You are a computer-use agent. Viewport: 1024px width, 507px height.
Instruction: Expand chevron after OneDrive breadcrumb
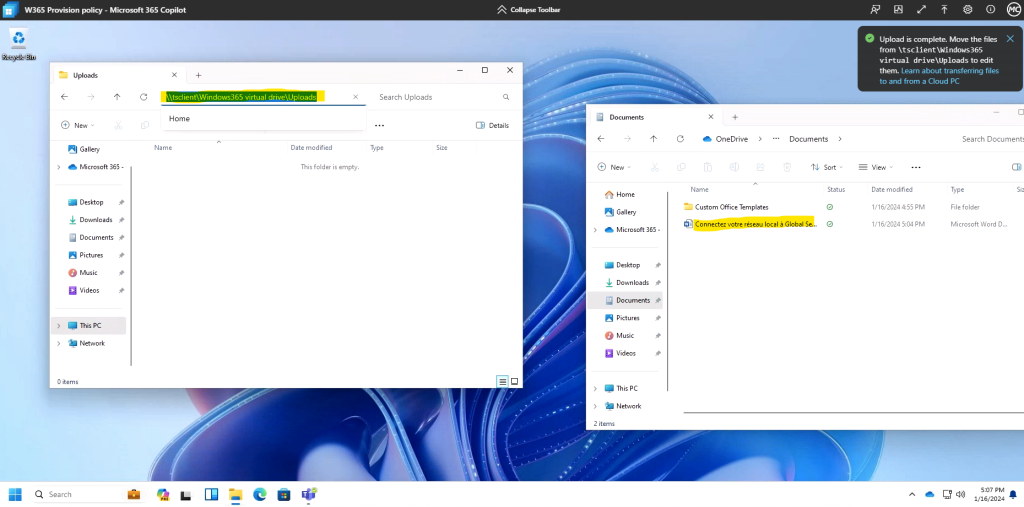pyautogui.click(x=760, y=139)
